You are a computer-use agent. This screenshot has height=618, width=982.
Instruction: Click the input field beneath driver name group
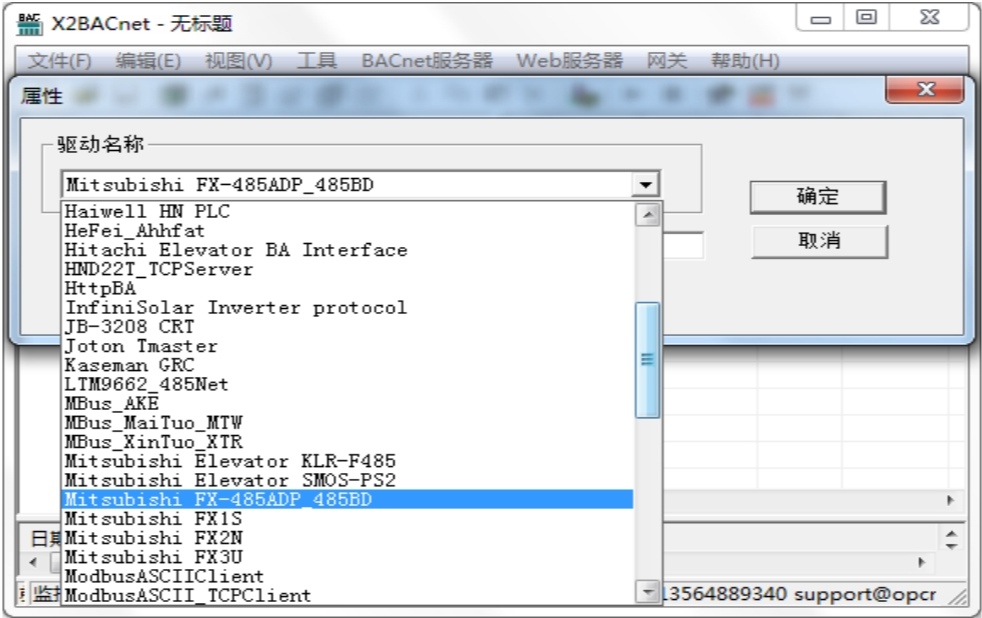coord(683,245)
